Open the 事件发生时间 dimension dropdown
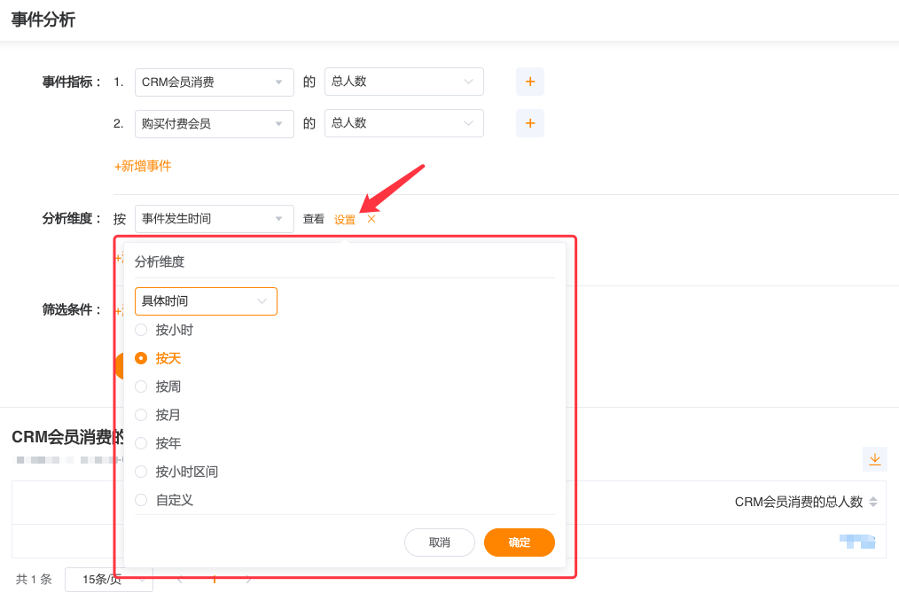 point(214,219)
